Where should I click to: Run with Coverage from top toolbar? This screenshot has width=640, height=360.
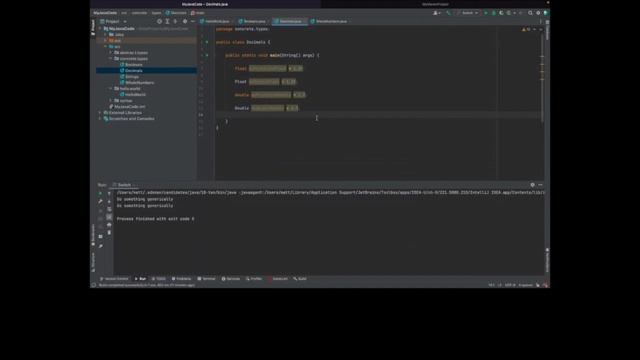click(501, 13)
